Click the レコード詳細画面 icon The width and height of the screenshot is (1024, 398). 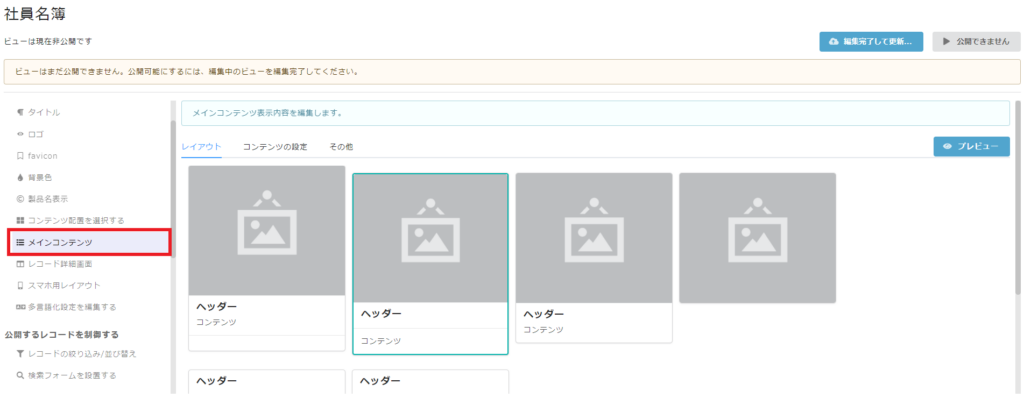coord(20,264)
